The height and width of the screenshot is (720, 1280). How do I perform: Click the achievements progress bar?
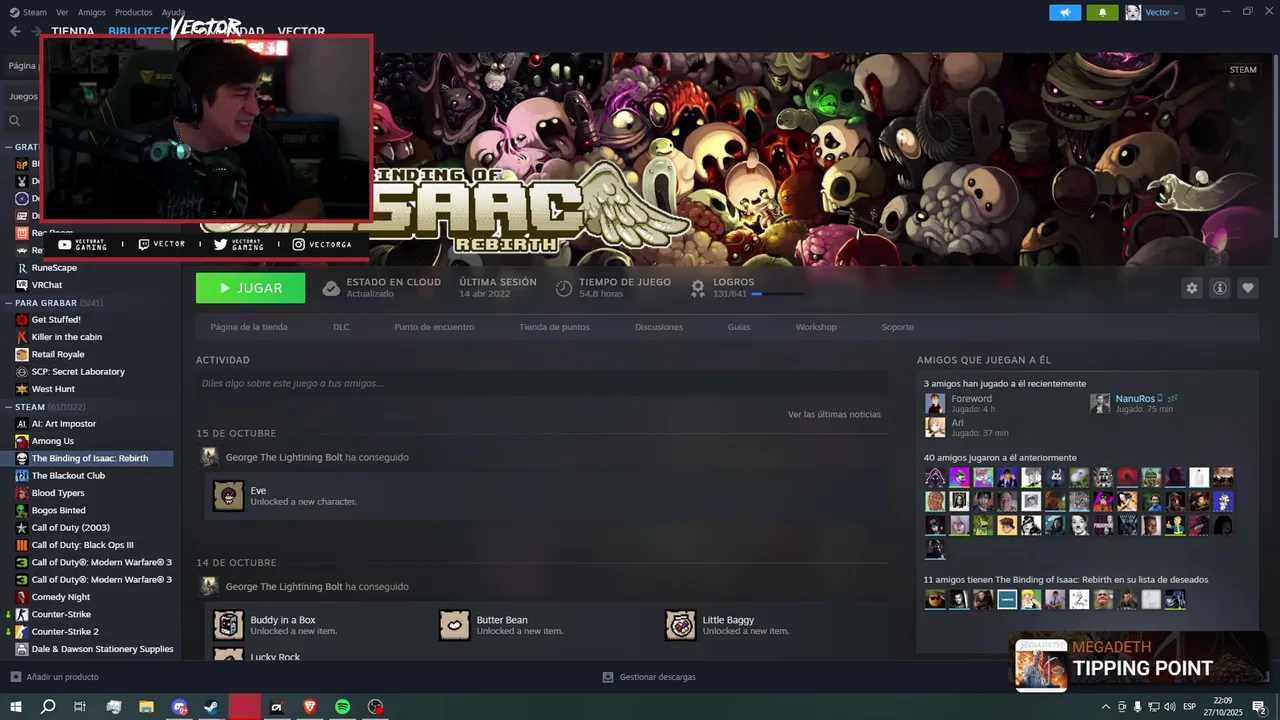click(777, 295)
